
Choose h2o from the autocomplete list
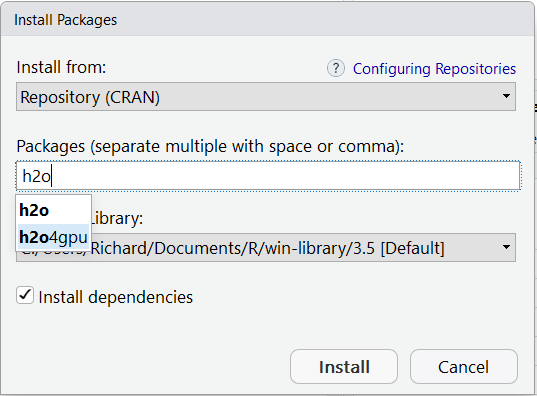(x=53, y=210)
